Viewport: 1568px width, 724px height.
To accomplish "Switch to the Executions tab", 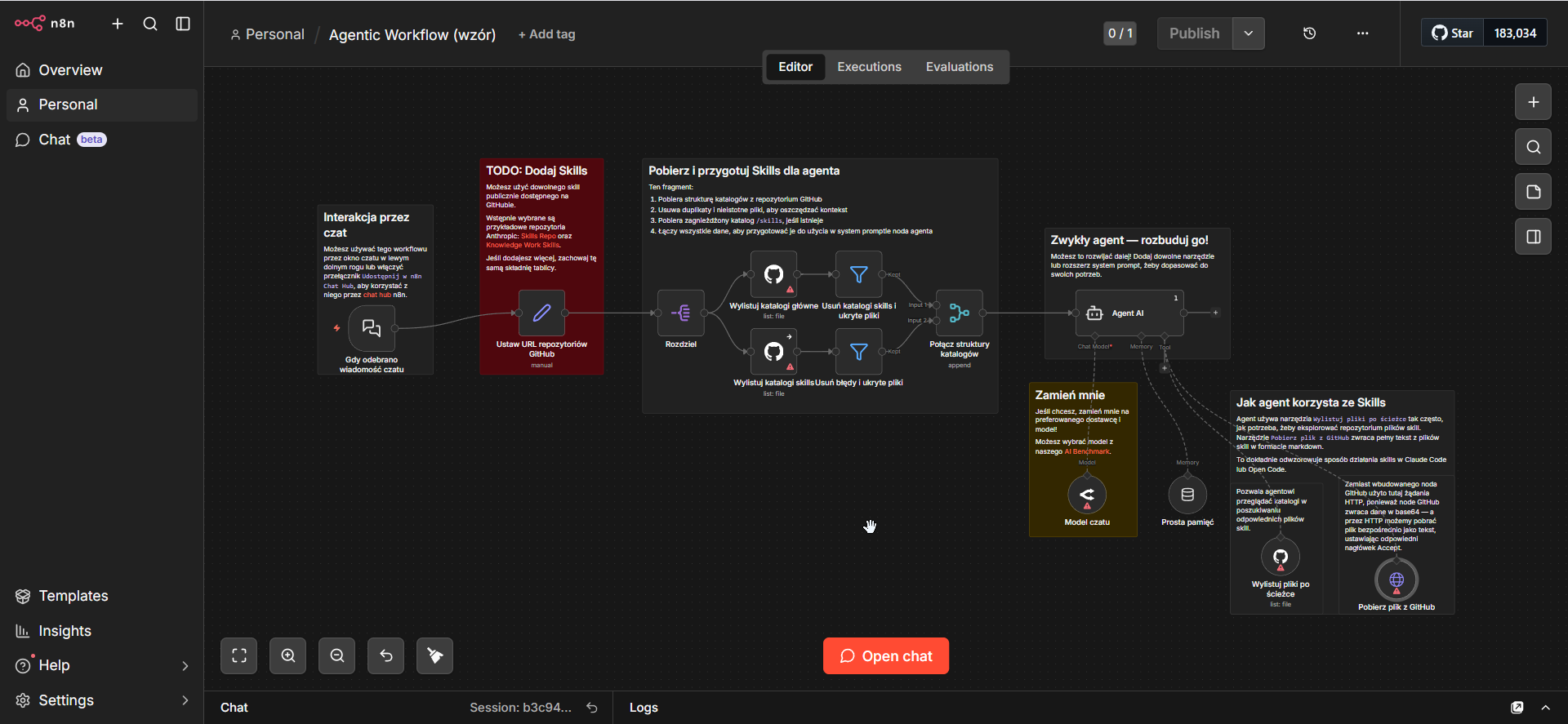I will (869, 67).
